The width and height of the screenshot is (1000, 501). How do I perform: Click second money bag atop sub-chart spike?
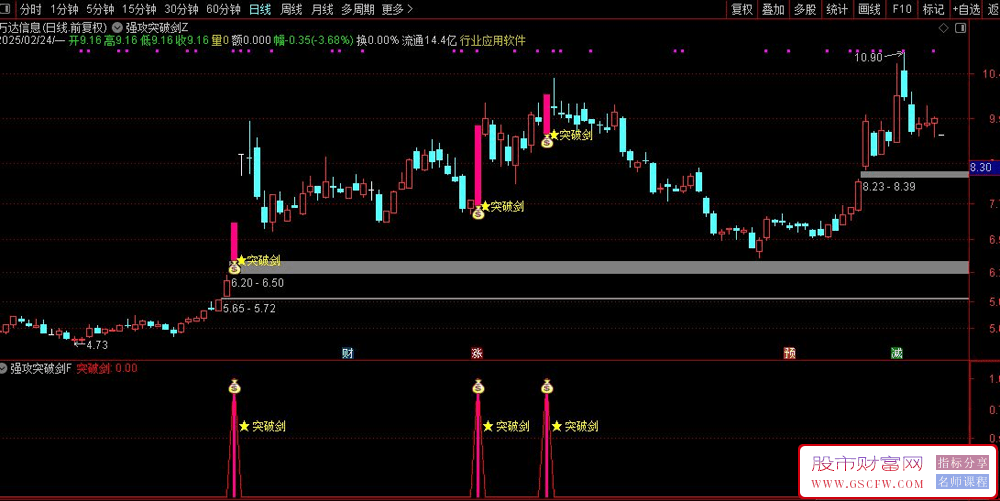(478, 386)
